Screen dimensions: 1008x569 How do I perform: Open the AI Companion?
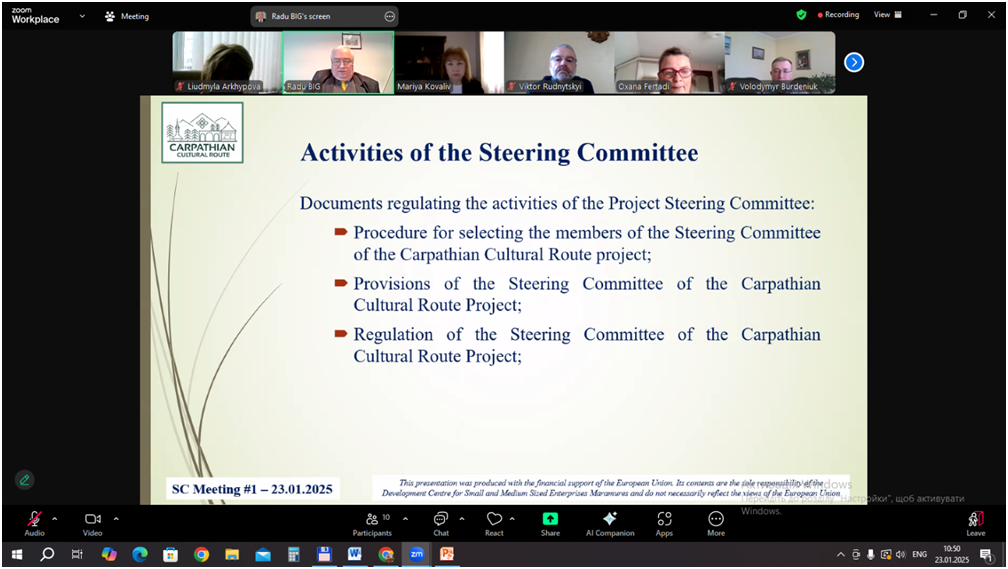(x=610, y=522)
